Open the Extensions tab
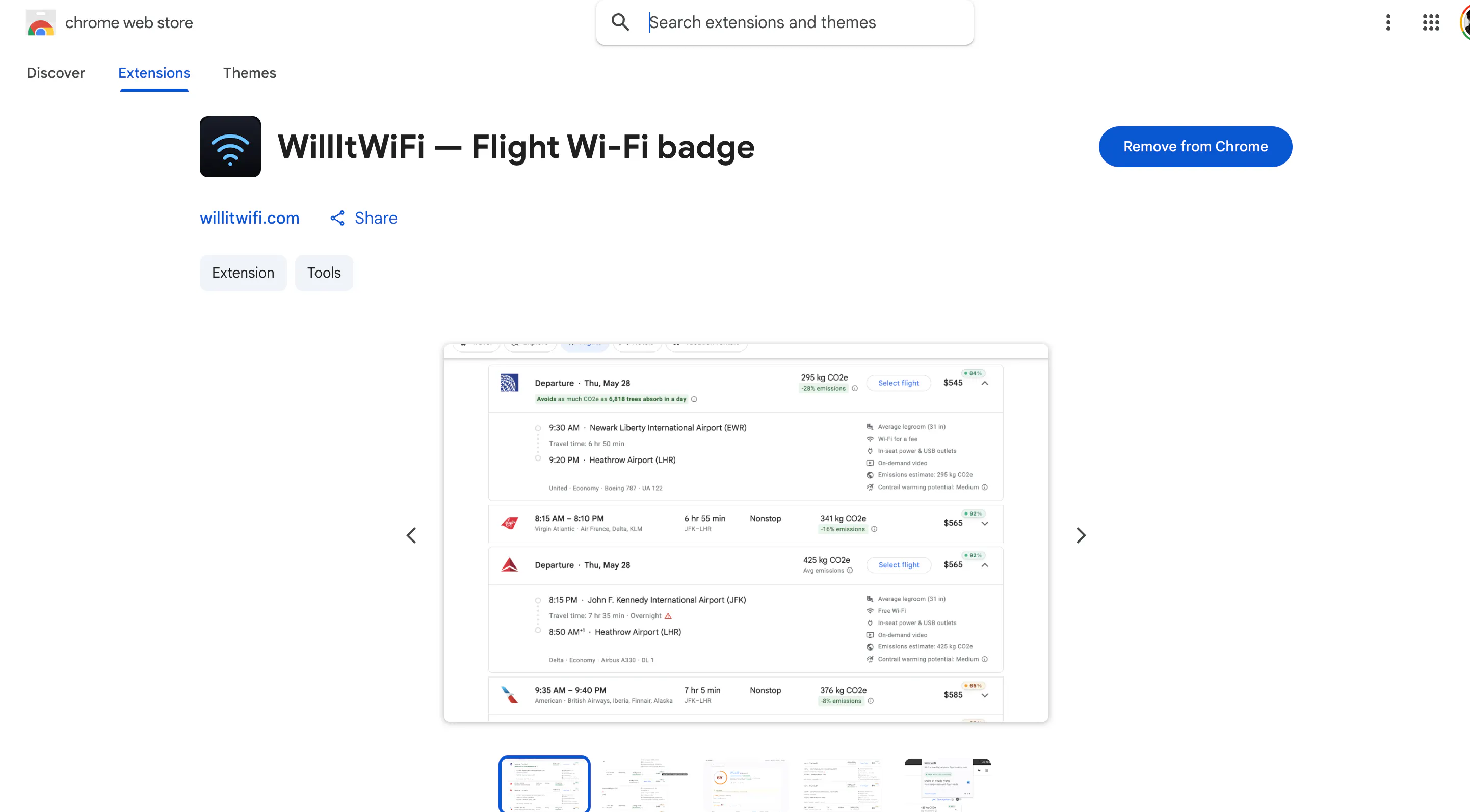This screenshot has height=812, width=1470. 154,73
